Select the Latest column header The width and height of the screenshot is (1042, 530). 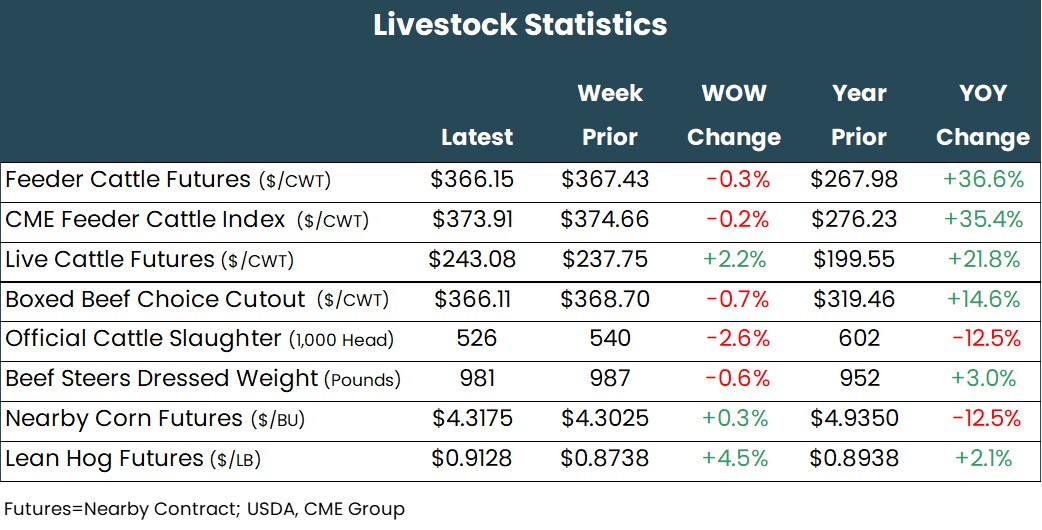pos(477,137)
